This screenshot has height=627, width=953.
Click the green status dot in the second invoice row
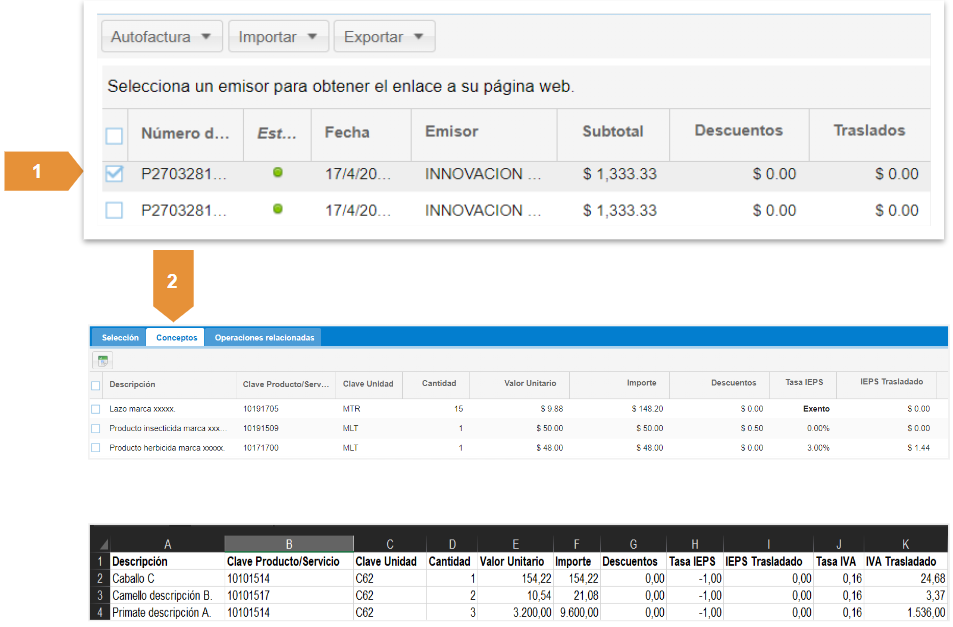click(277, 209)
